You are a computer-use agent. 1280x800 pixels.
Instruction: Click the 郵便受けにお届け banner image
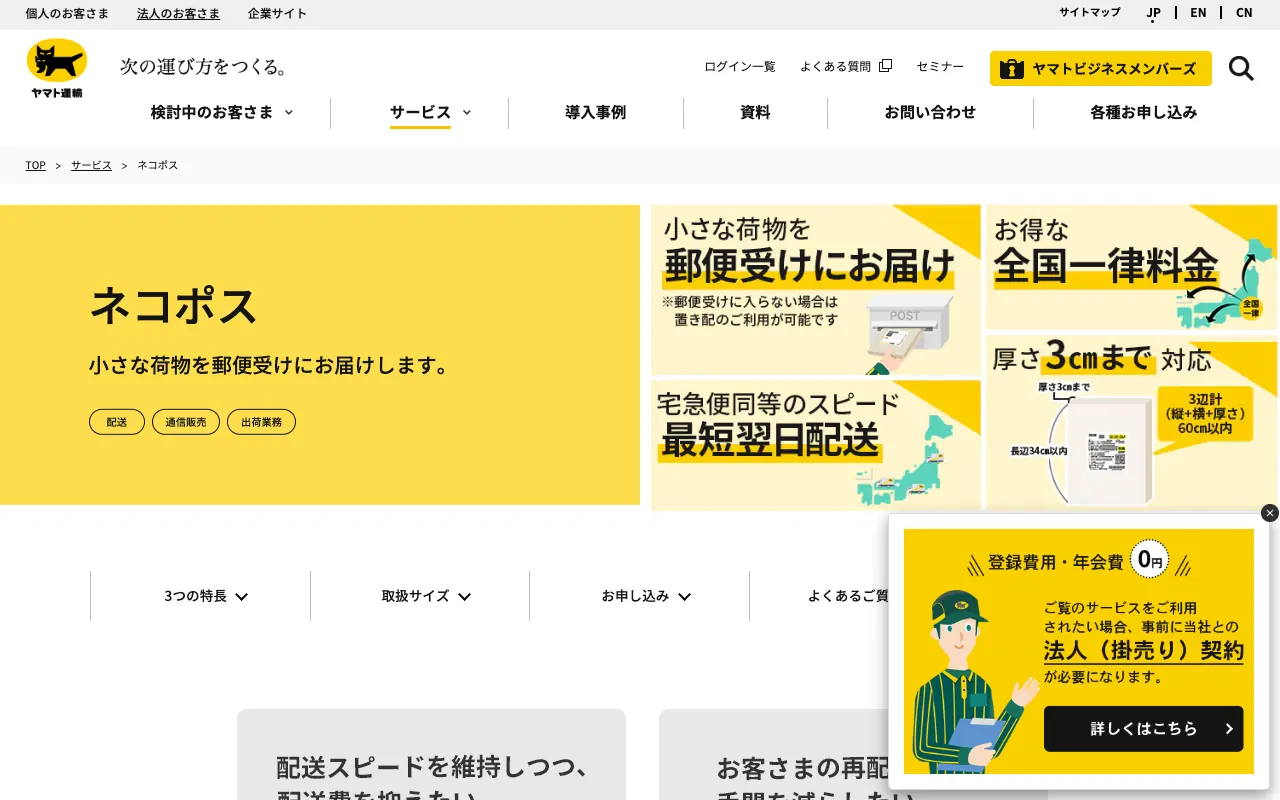click(x=816, y=290)
